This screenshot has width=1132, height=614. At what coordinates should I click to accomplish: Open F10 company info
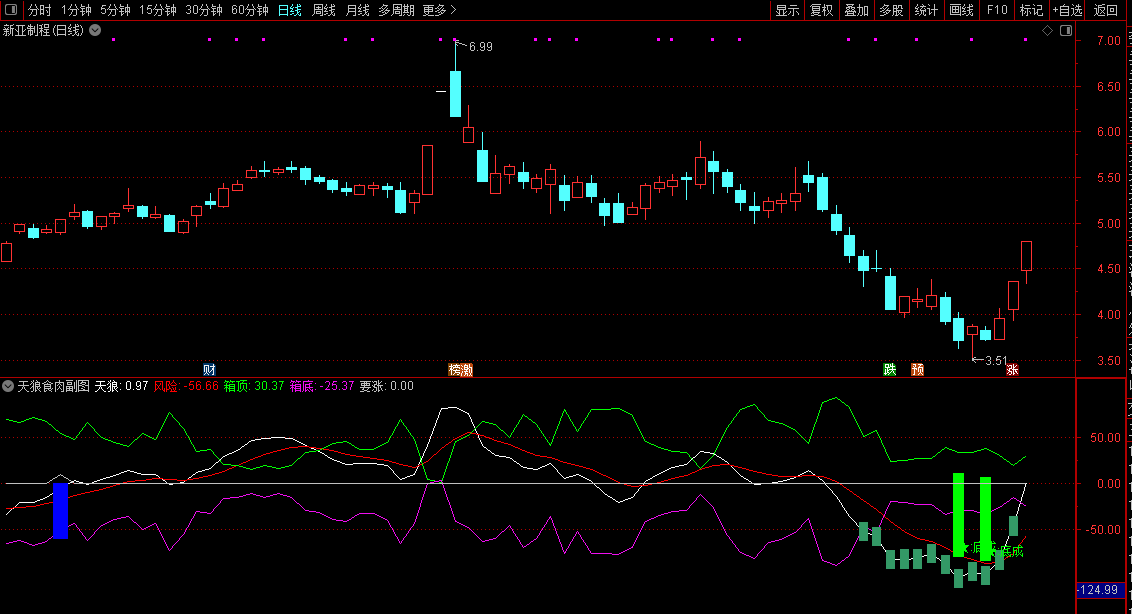pyautogui.click(x=996, y=10)
